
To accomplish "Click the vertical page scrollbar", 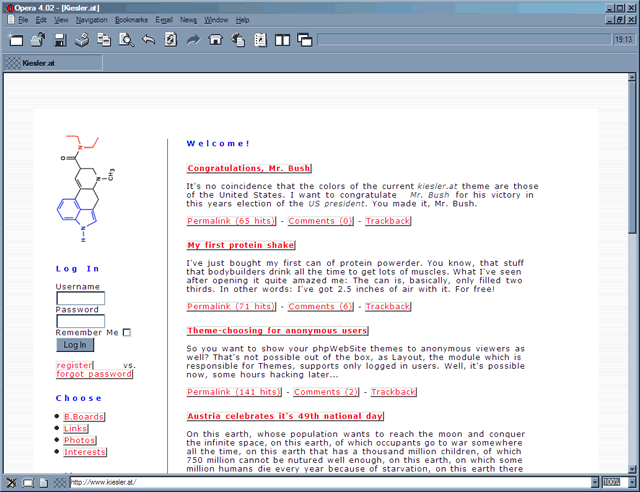I will [x=632, y=300].
